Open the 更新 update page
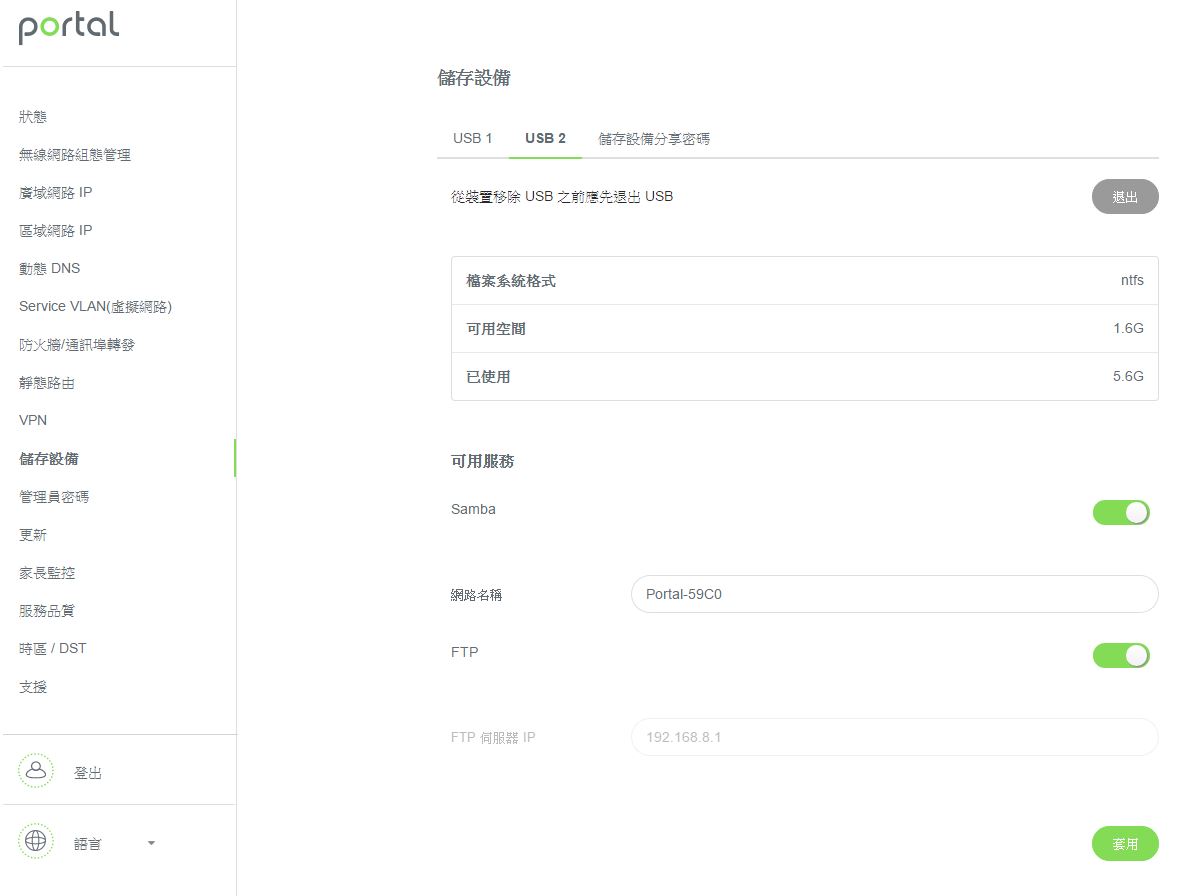Viewport: 1178px width, 896px height. (x=33, y=535)
